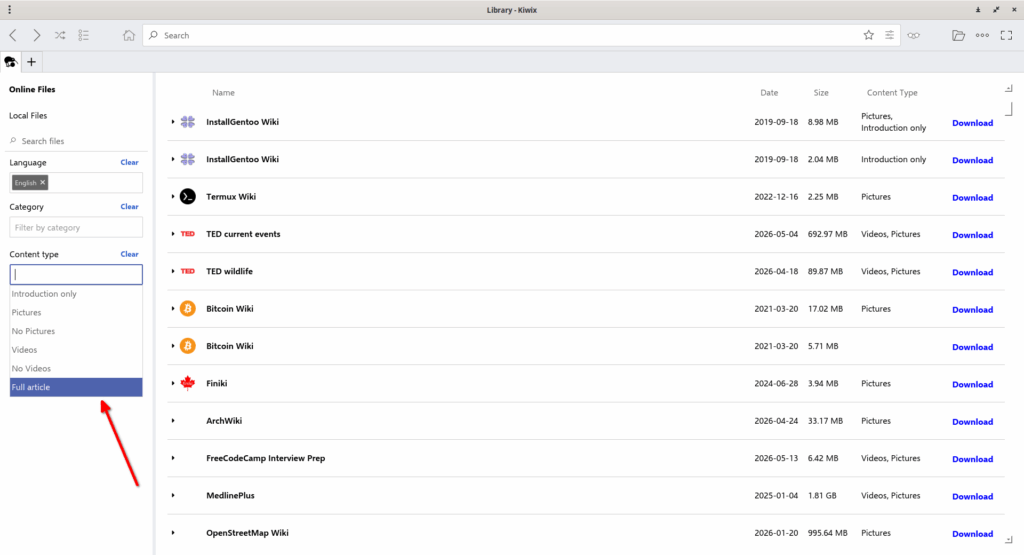Select the Kiwix library tab icon
Screen dimensions: 1024x555
pos(10,62)
